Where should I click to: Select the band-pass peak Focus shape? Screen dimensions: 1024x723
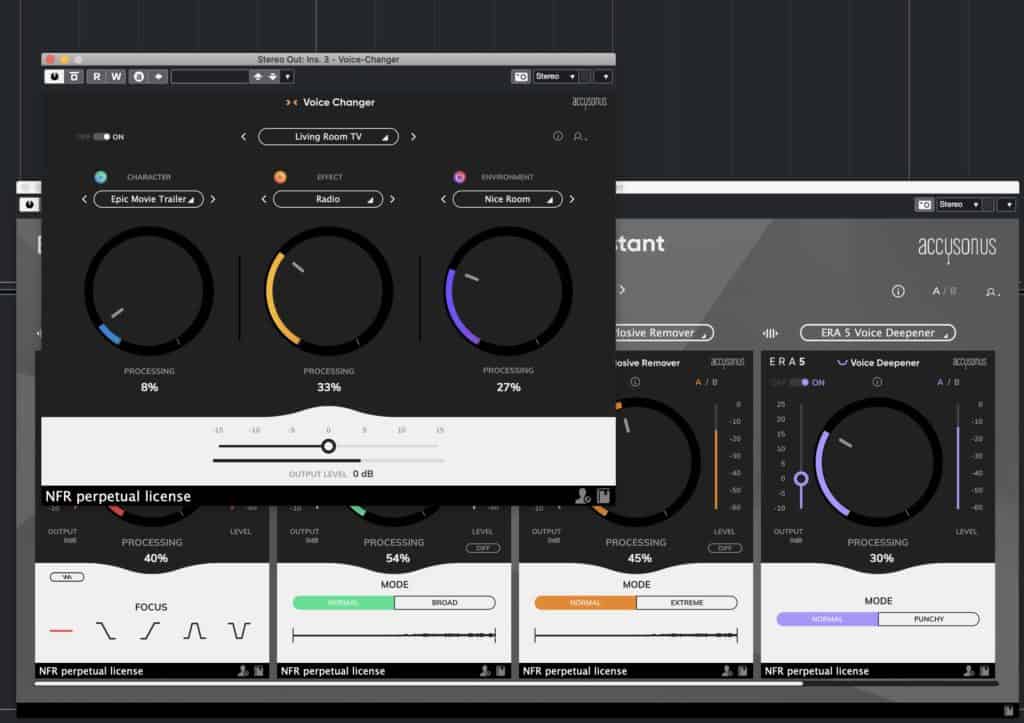tap(194, 630)
